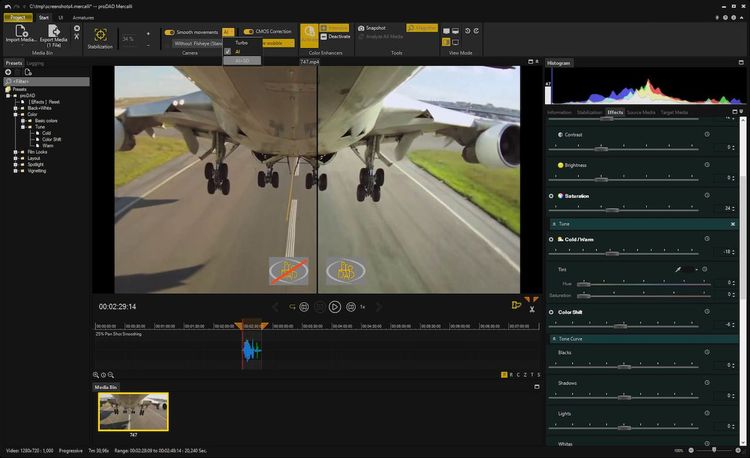Click the Import Media icon
This screenshot has height=458, width=750.
(x=20, y=32)
